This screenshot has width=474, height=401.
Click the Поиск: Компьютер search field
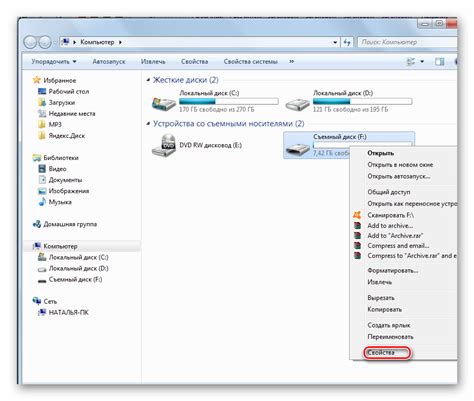click(x=407, y=42)
